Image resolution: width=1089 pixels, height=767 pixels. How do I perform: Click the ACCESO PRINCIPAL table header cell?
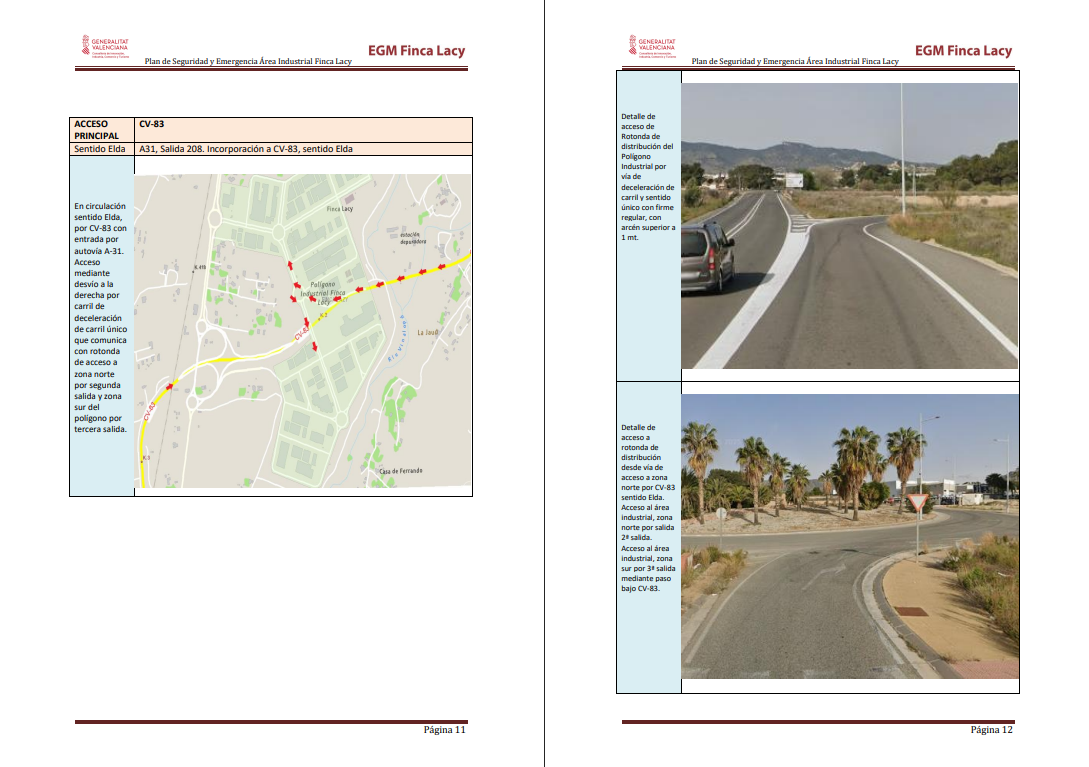(x=102, y=130)
